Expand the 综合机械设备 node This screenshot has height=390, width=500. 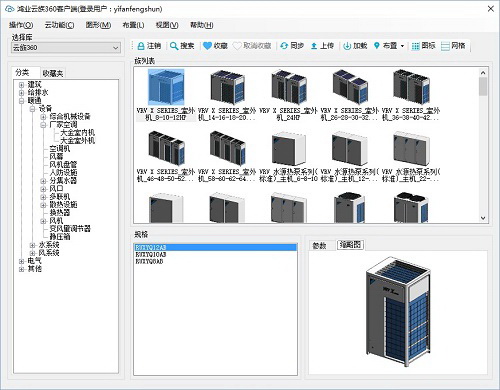43,117
